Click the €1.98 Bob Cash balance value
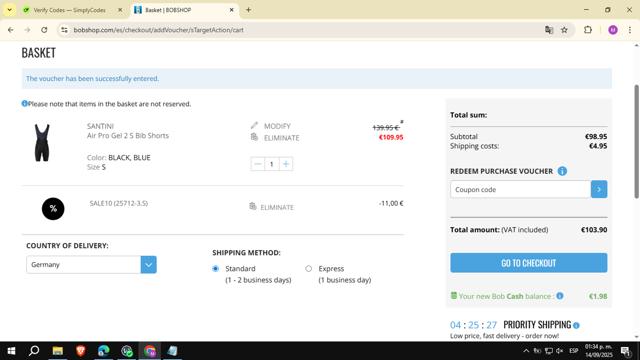The image size is (640, 360). point(598,296)
